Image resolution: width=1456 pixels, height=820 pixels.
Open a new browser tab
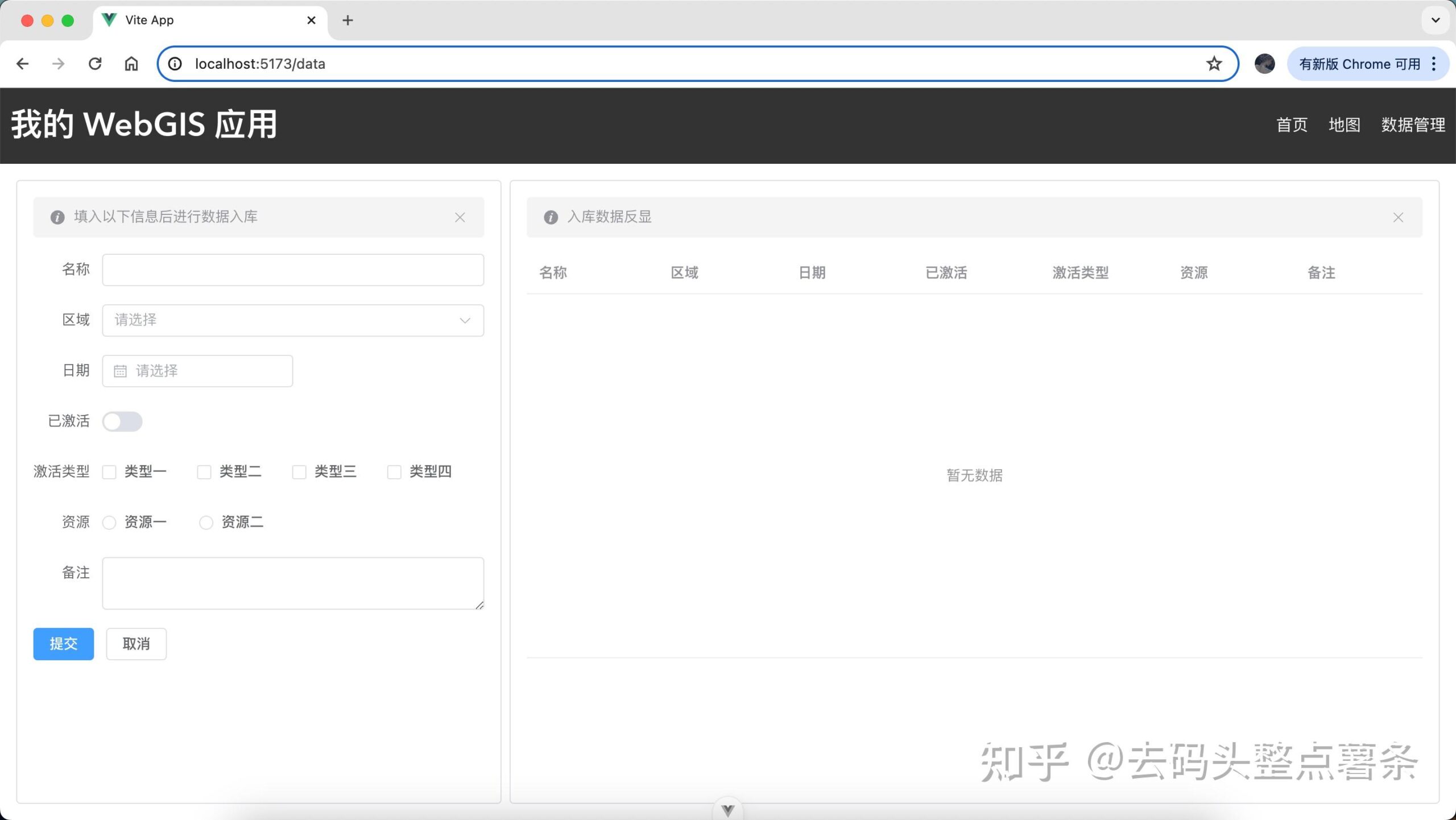tap(348, 20)
